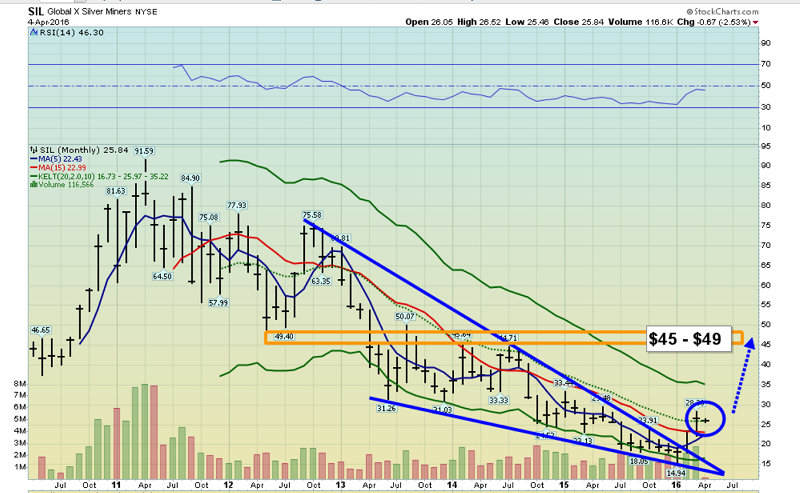This screenshot has width=800, height=493.
Task: Click the 46.65 price label at chart start
Action: point(41,330)
